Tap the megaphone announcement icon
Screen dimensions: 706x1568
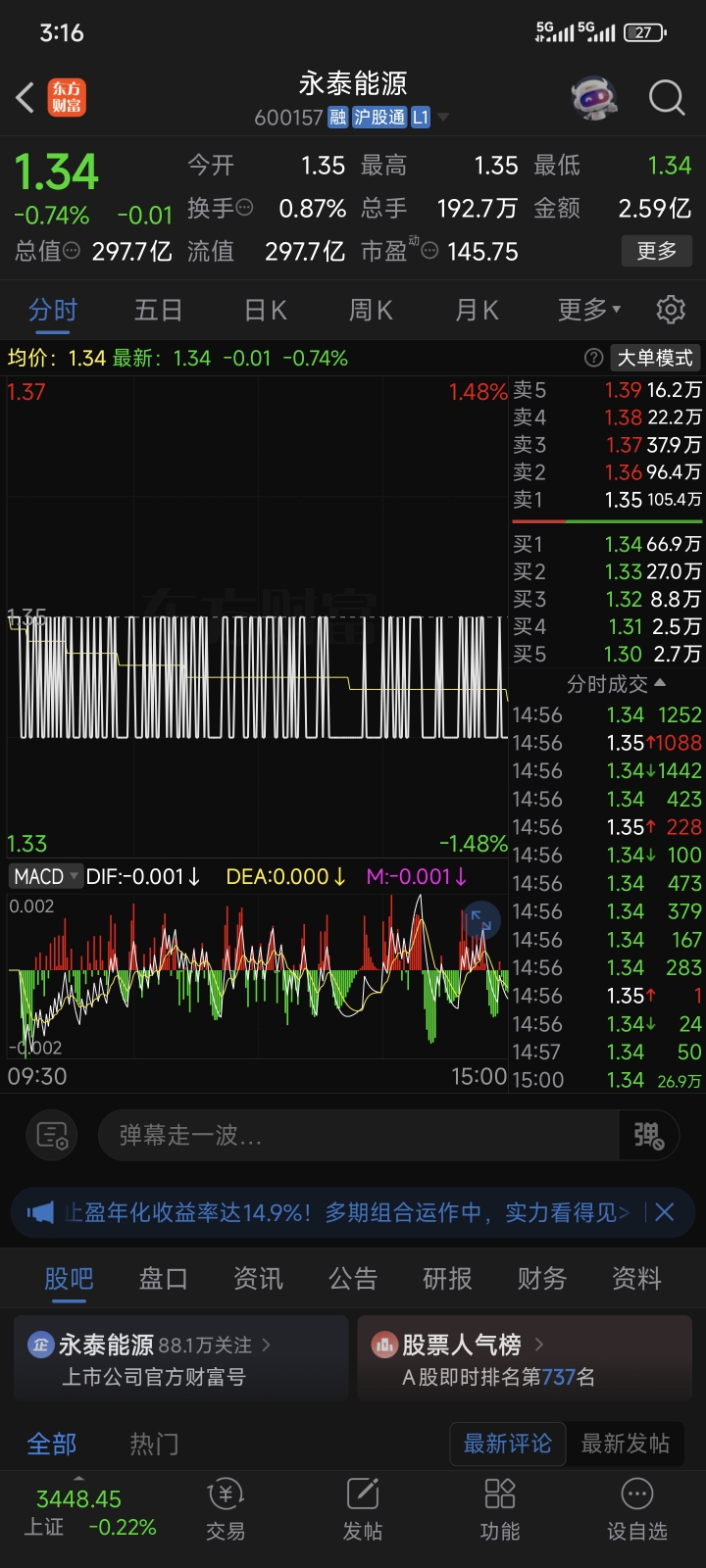40,1213
